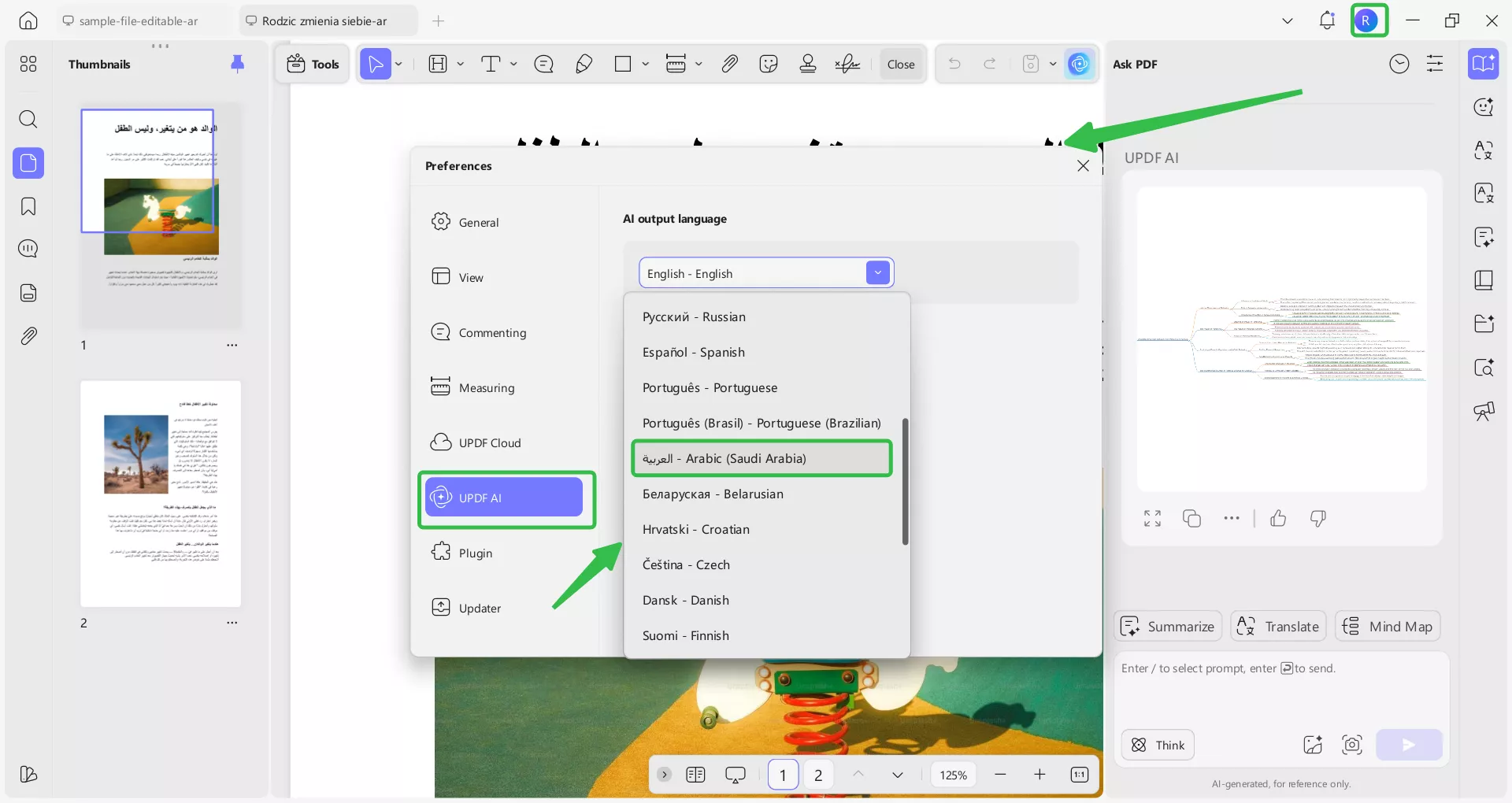Expand the measuring tool dropdown arrow
This screenshot has width=1512, height=803.
pyautogui.click(x=699, y=64)
